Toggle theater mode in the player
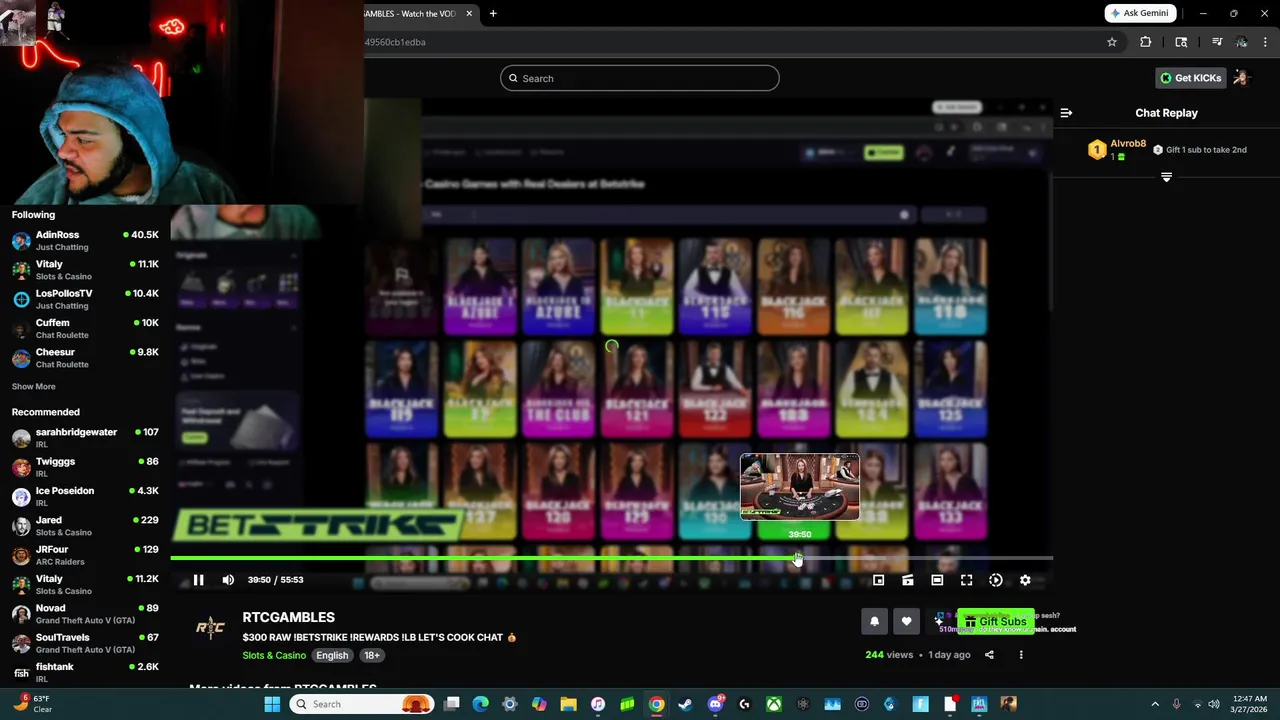Image resolution: width=1280 pixels, height=720 pixels. pyautogui.click(x=937, y=580)
